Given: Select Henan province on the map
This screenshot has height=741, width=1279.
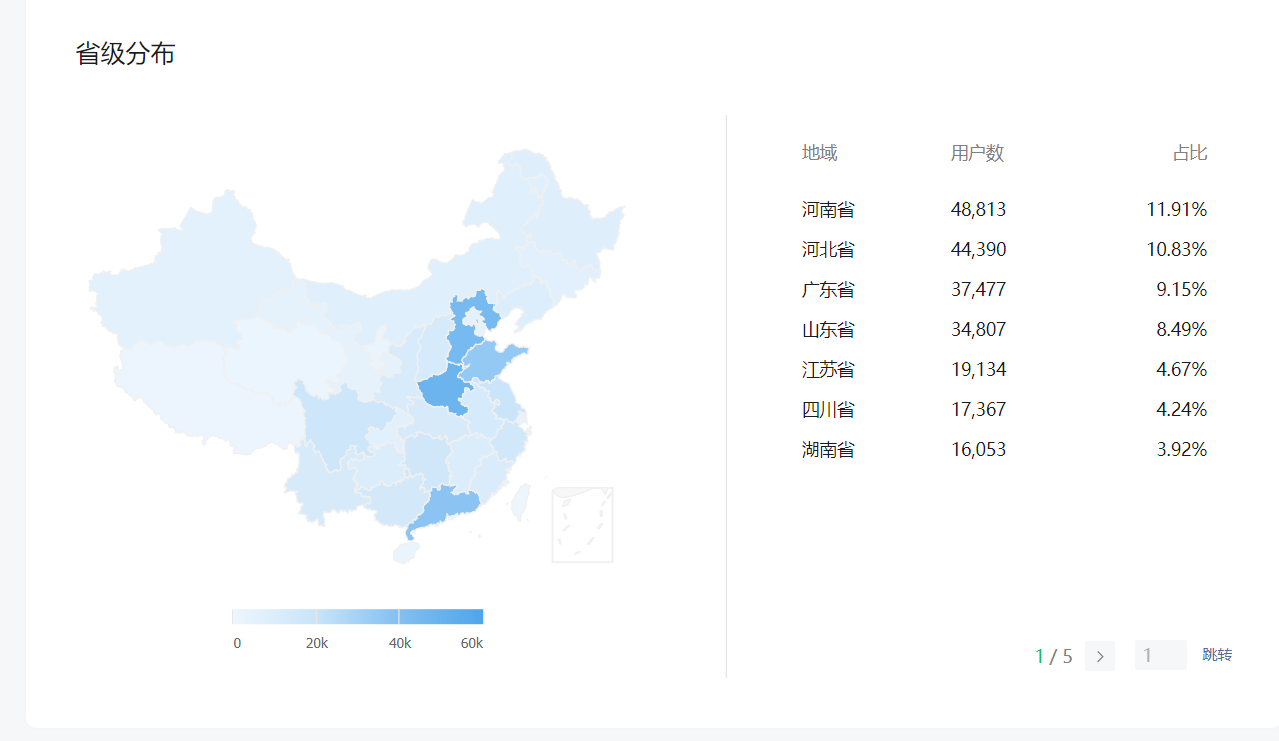Looking at the screenshot, I should click(443, 391).
